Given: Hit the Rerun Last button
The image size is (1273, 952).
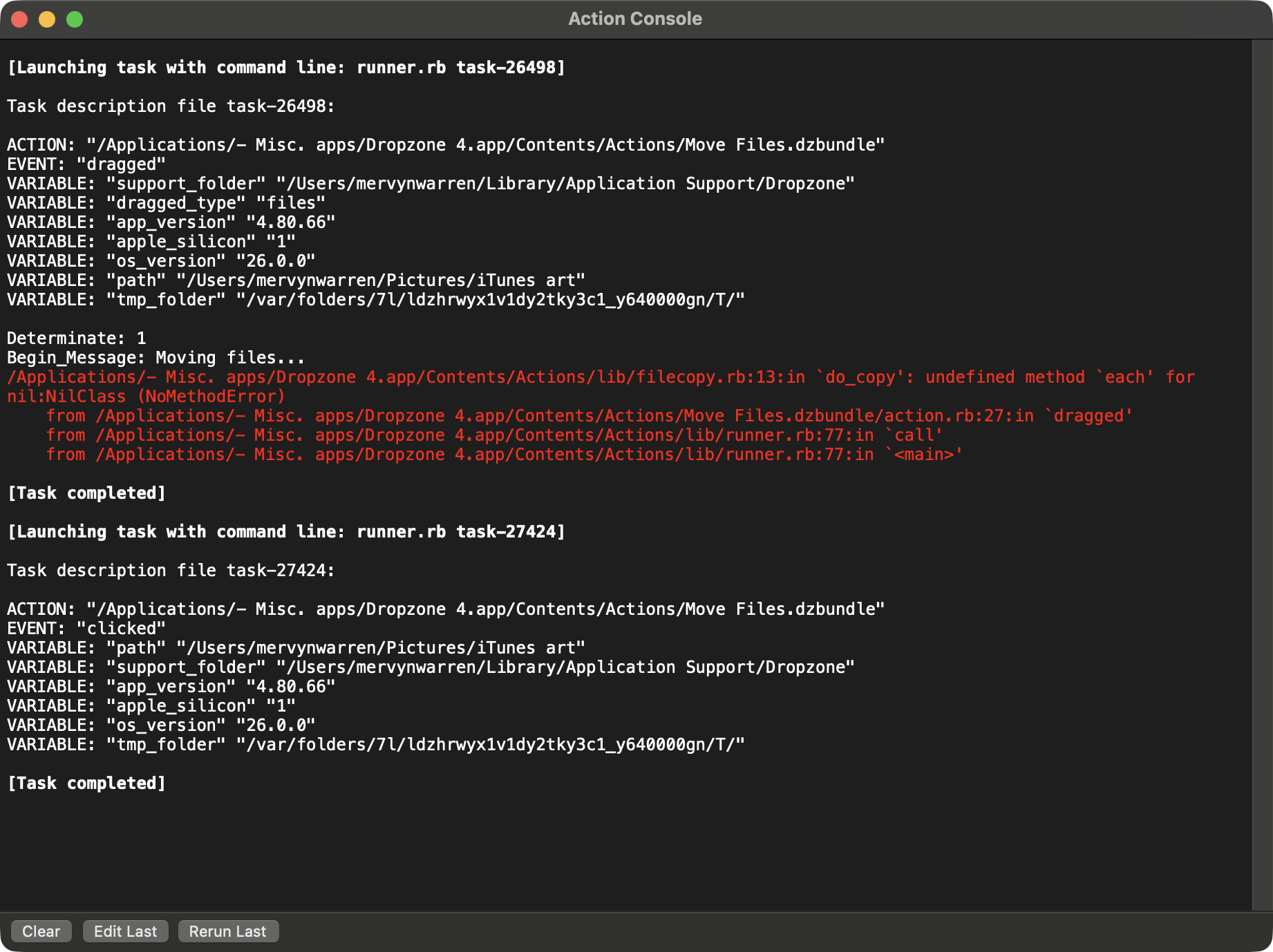Looking at the screenshot, I should click(227, 931).
